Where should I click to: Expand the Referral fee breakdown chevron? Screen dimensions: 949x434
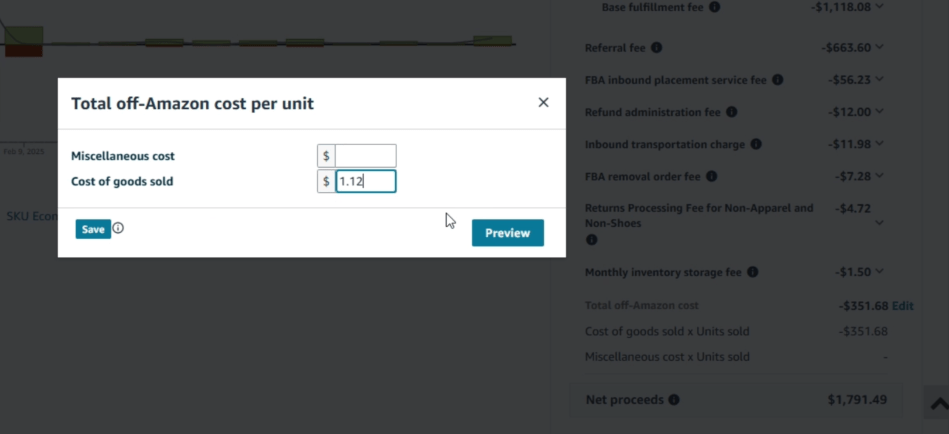879,47
